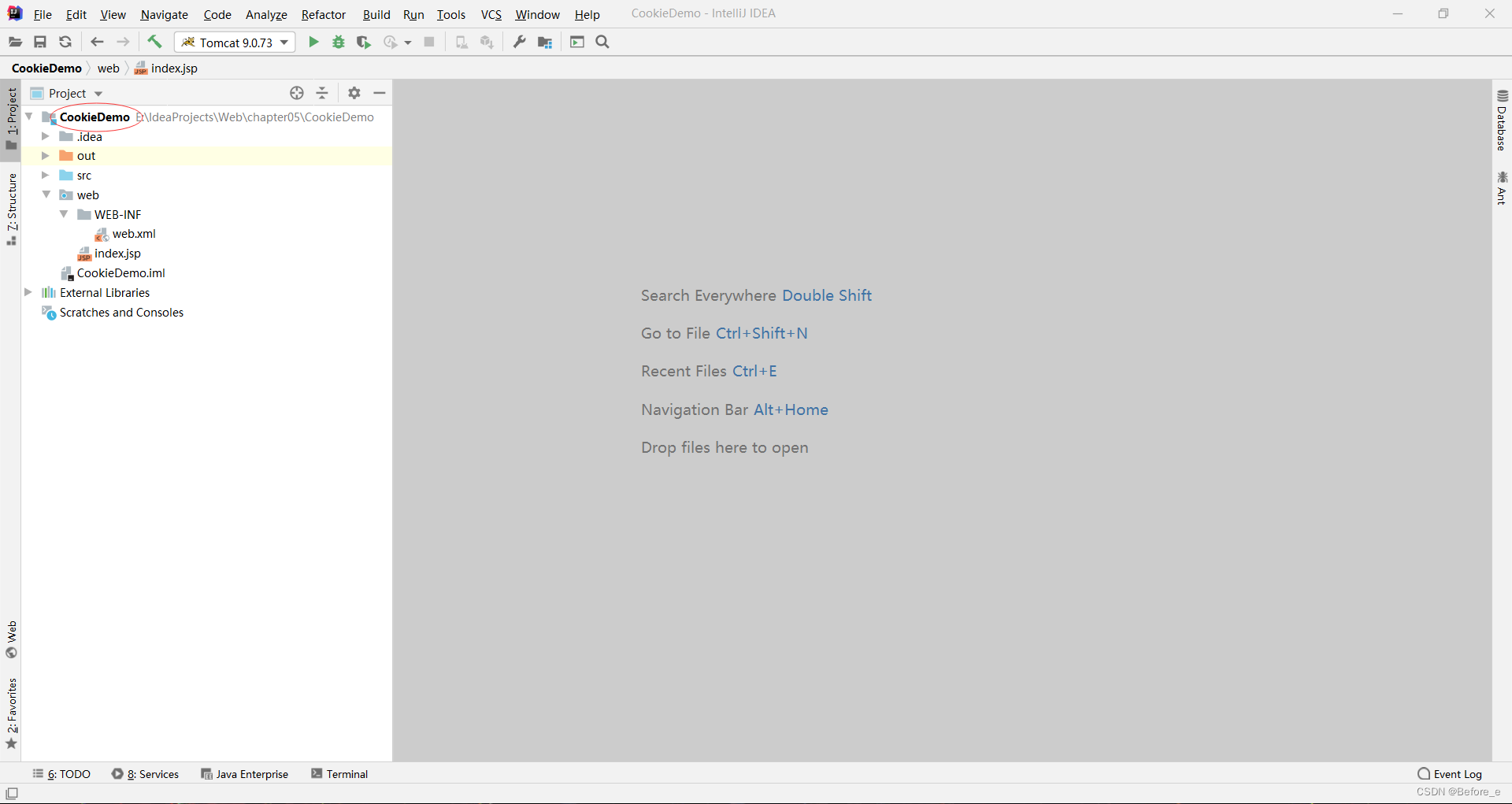The height and width of the screenshot is (804, 1512).
Task: Open the Build menu
Action: (376, 14)
